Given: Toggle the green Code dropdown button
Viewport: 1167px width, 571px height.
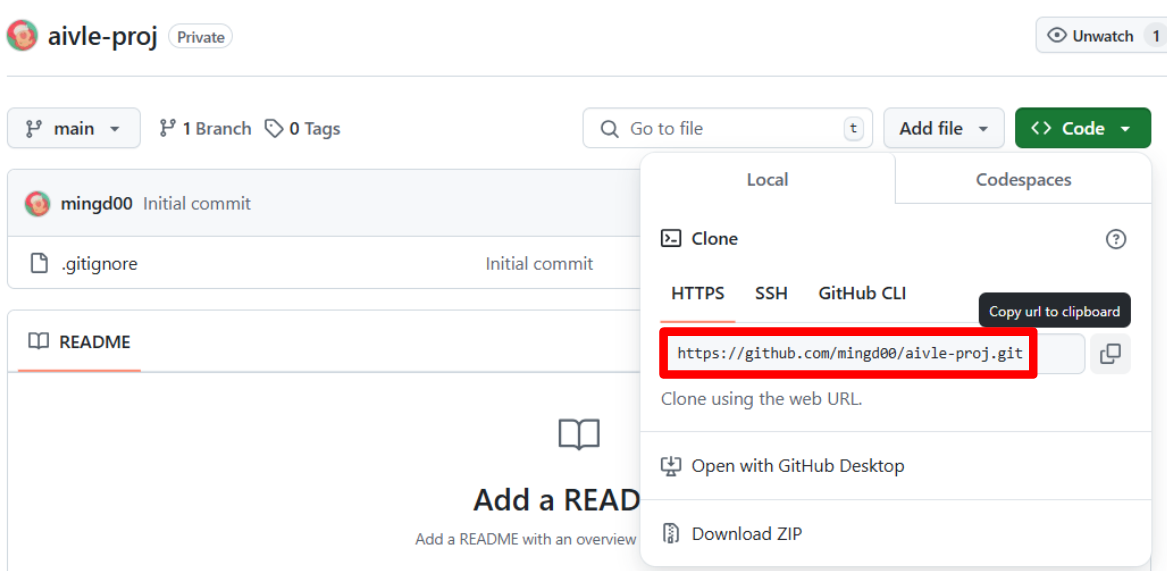Looking at the screenshot, I should [x=1083, y=128].
